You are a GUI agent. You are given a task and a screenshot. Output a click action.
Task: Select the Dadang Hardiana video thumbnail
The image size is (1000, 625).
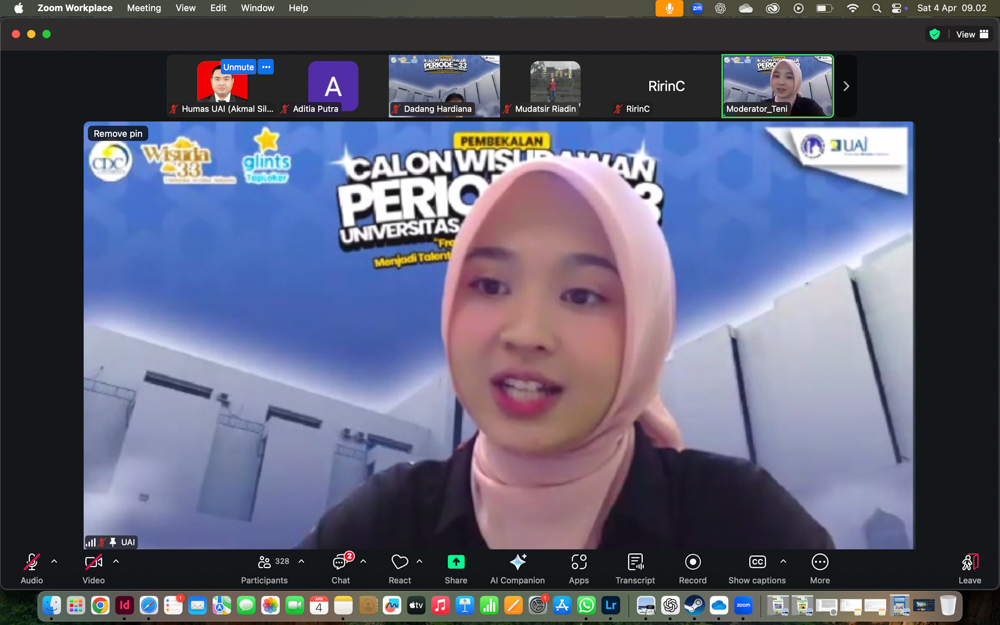pyautogui.click(x=444, y=86)
